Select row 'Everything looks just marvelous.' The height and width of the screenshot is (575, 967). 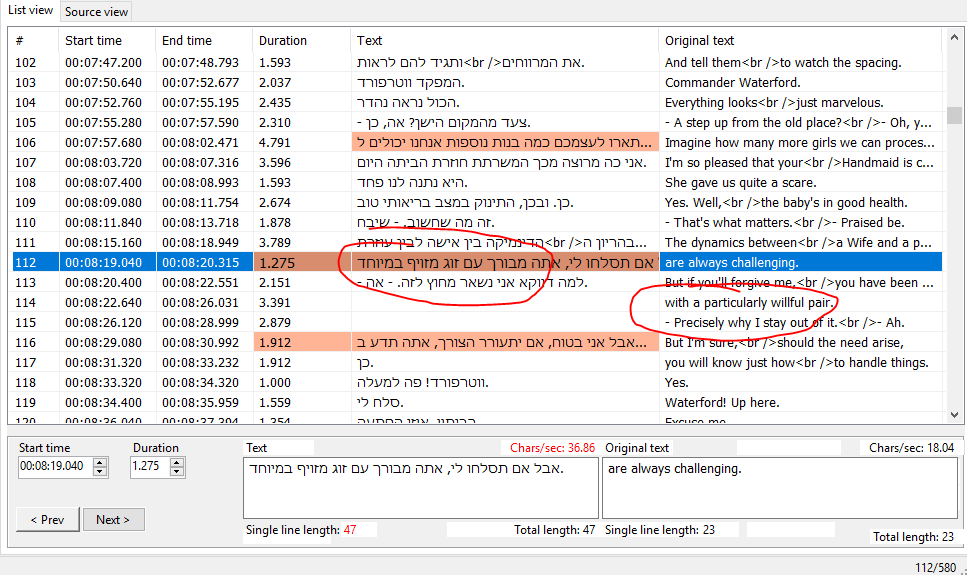[477, 102]
